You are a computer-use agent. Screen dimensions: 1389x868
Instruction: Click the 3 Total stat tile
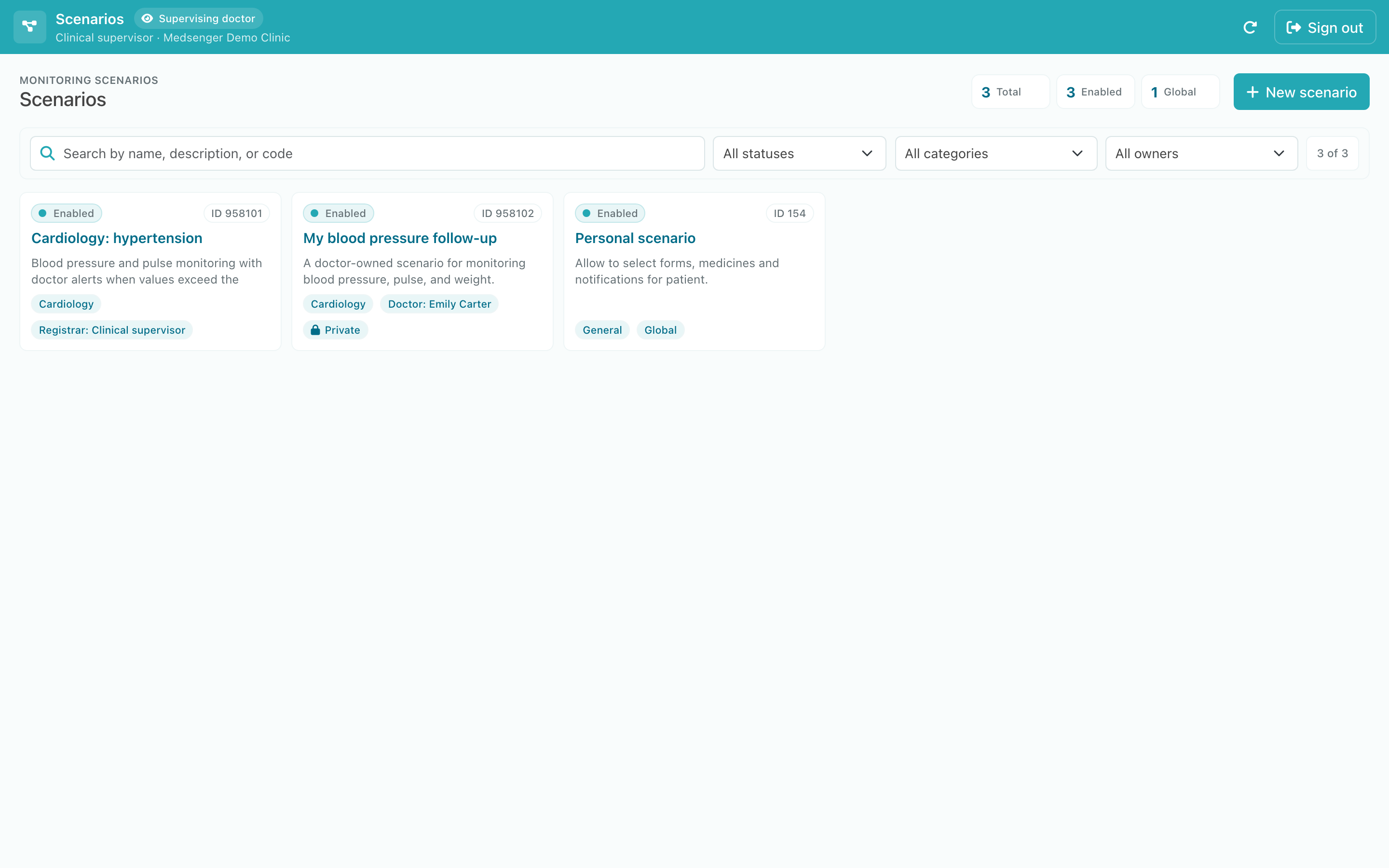pyautogui.click(x=1010, y=92)
